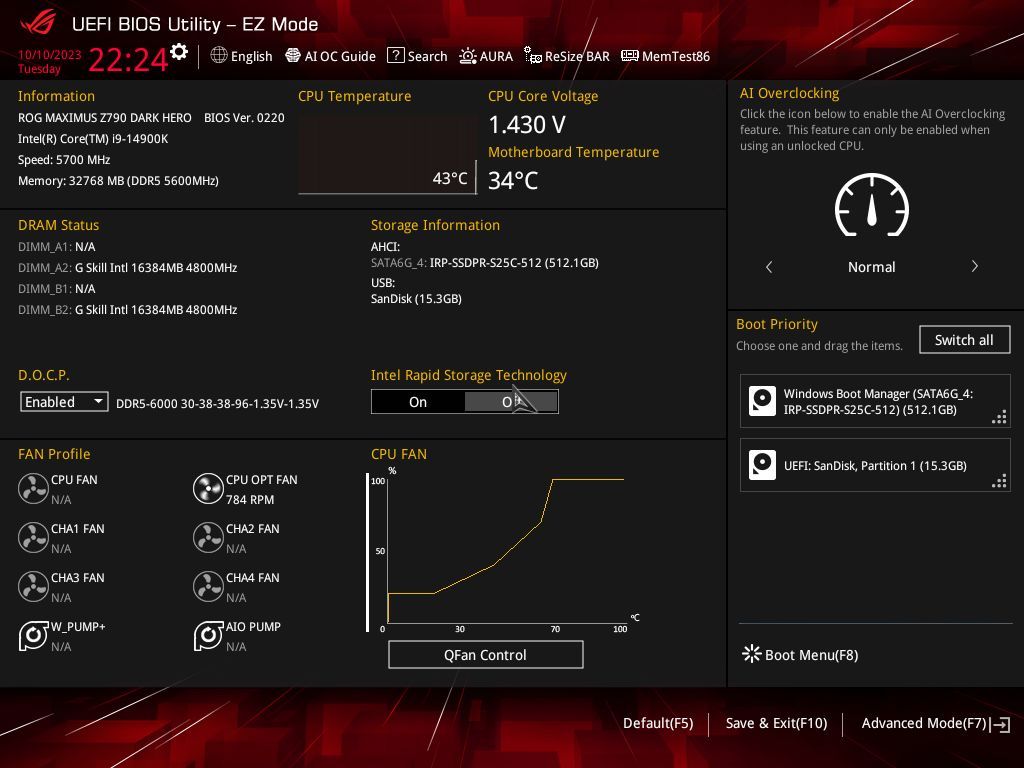Turn Intel Rapid Storage Technology Off

tap(511, 402)
